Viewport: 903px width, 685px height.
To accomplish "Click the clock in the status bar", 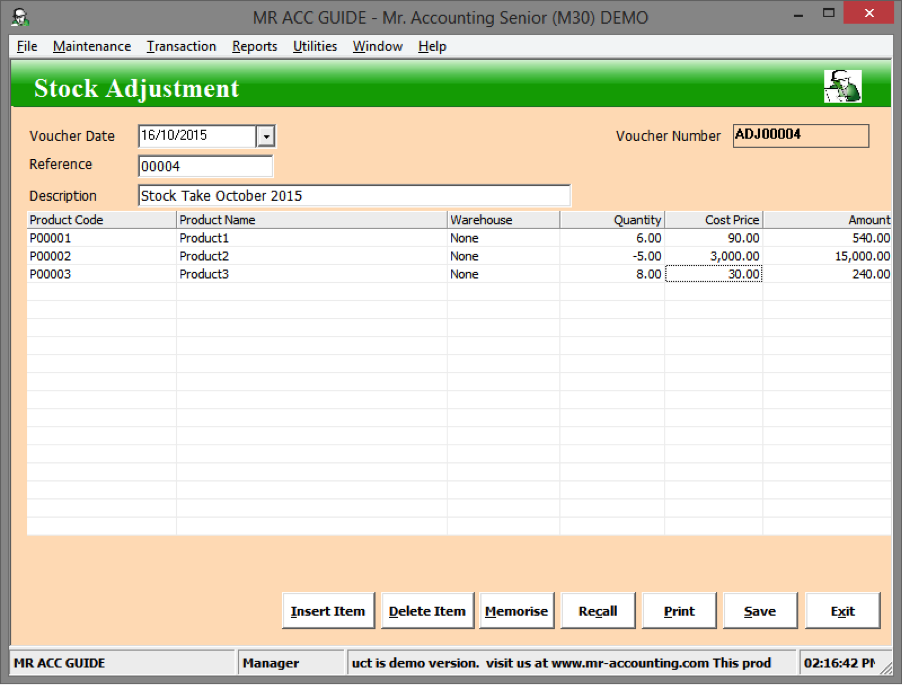I will click(x=839, y=663).
